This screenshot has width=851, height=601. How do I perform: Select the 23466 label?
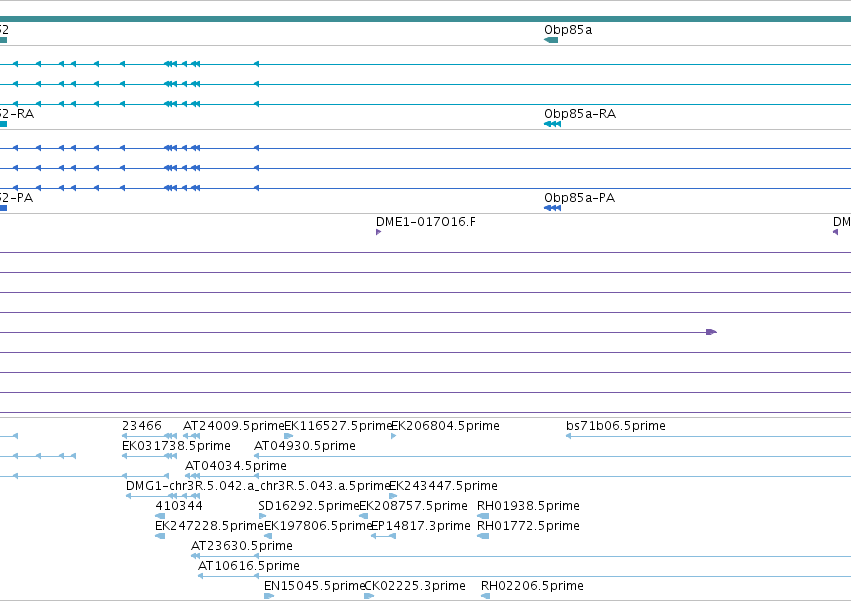coord(142,426)
